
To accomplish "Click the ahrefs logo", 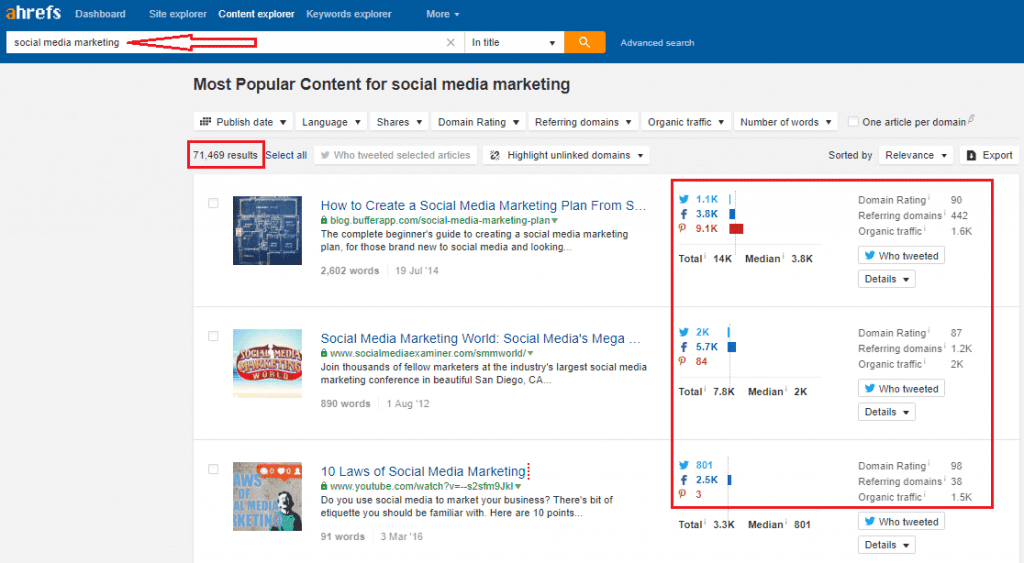I will pyautogui.click(x=33, y=12).
